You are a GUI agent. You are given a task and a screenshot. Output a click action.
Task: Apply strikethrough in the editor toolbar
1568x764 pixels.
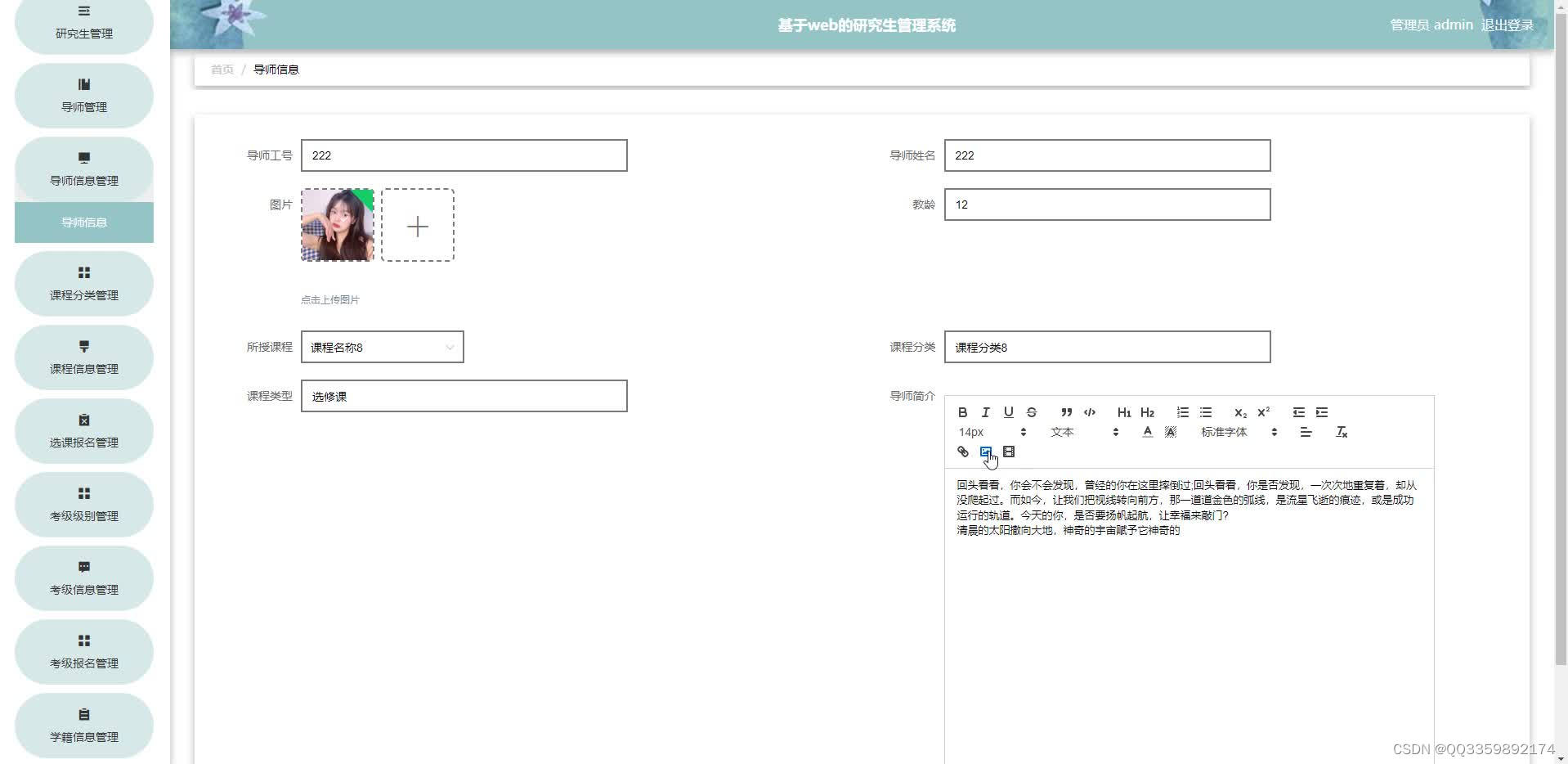[x=1031, y=412]
